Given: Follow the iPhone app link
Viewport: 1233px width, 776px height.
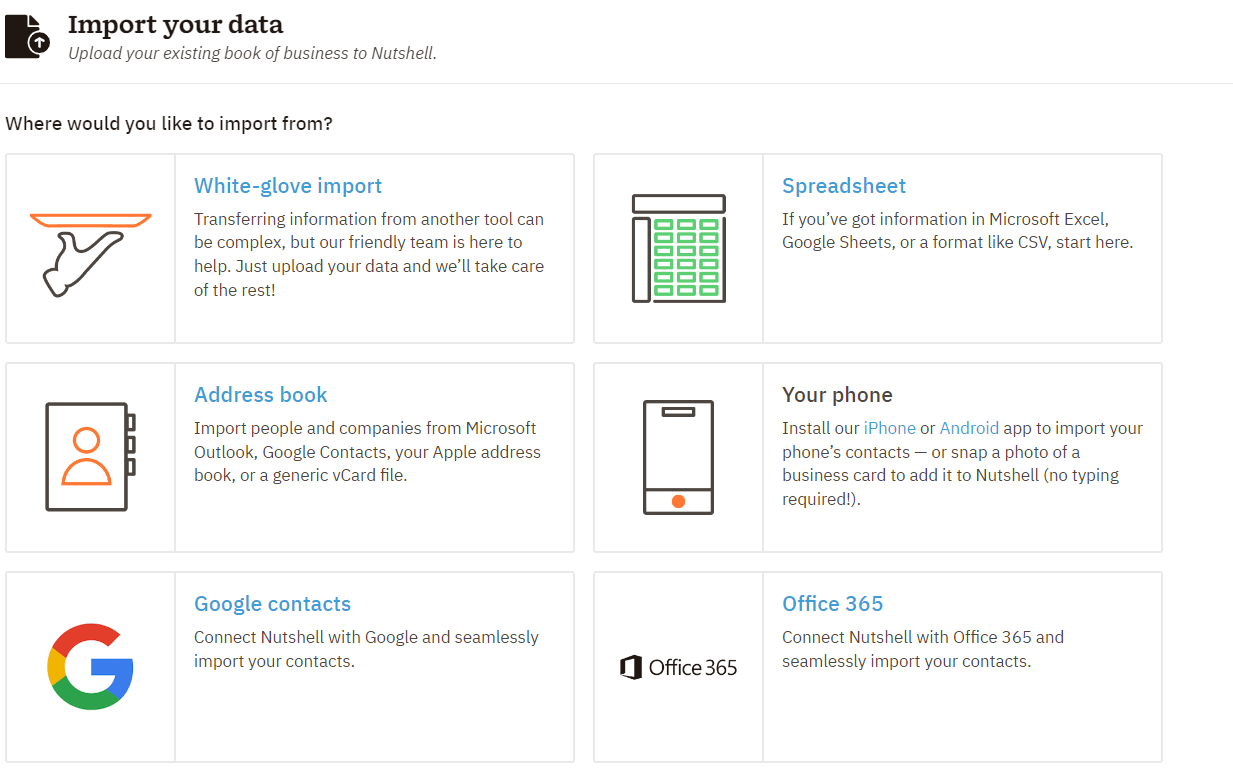Looking at the screenshot, I should coord(889,428).
